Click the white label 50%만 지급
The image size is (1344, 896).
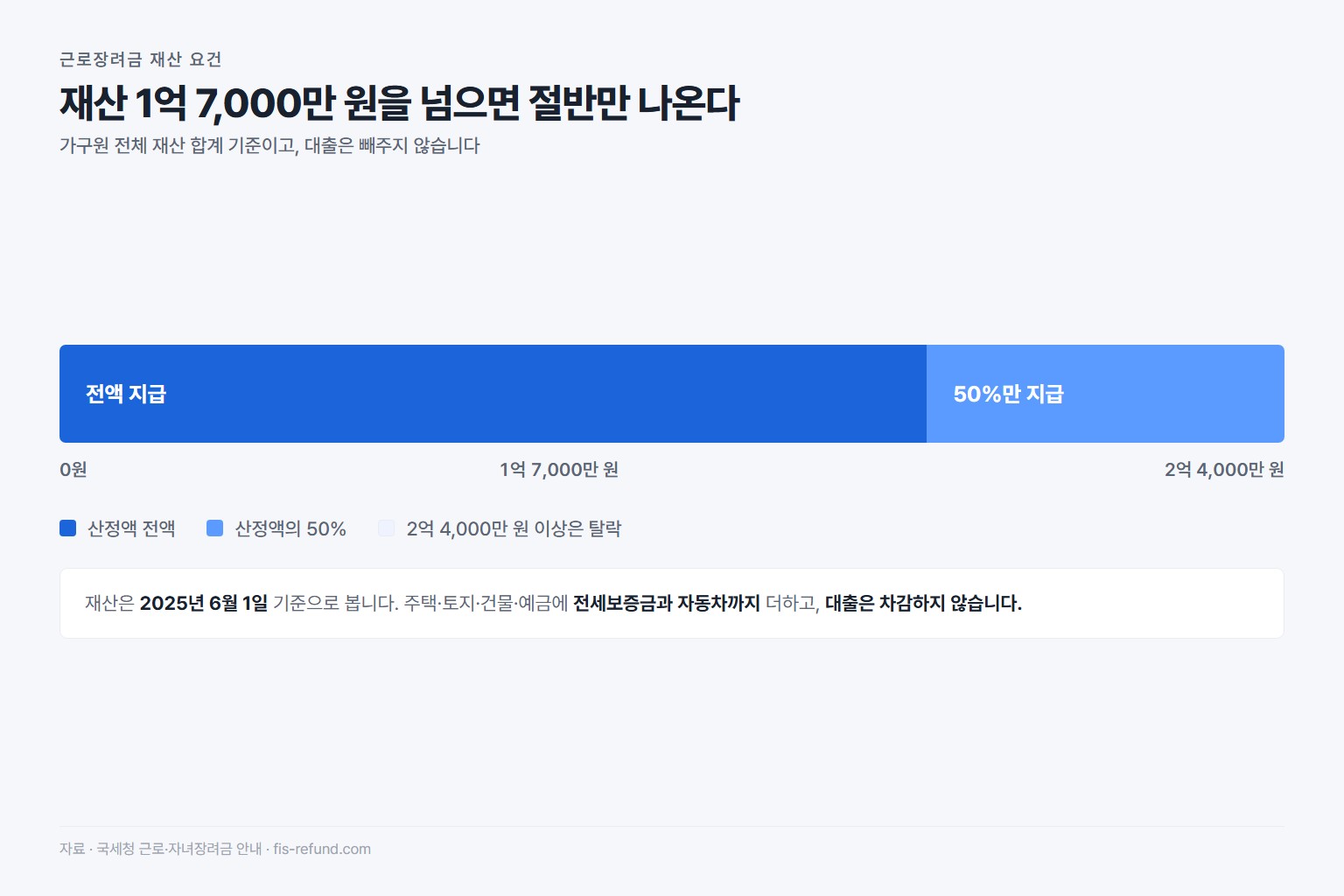pos(1008,394)
